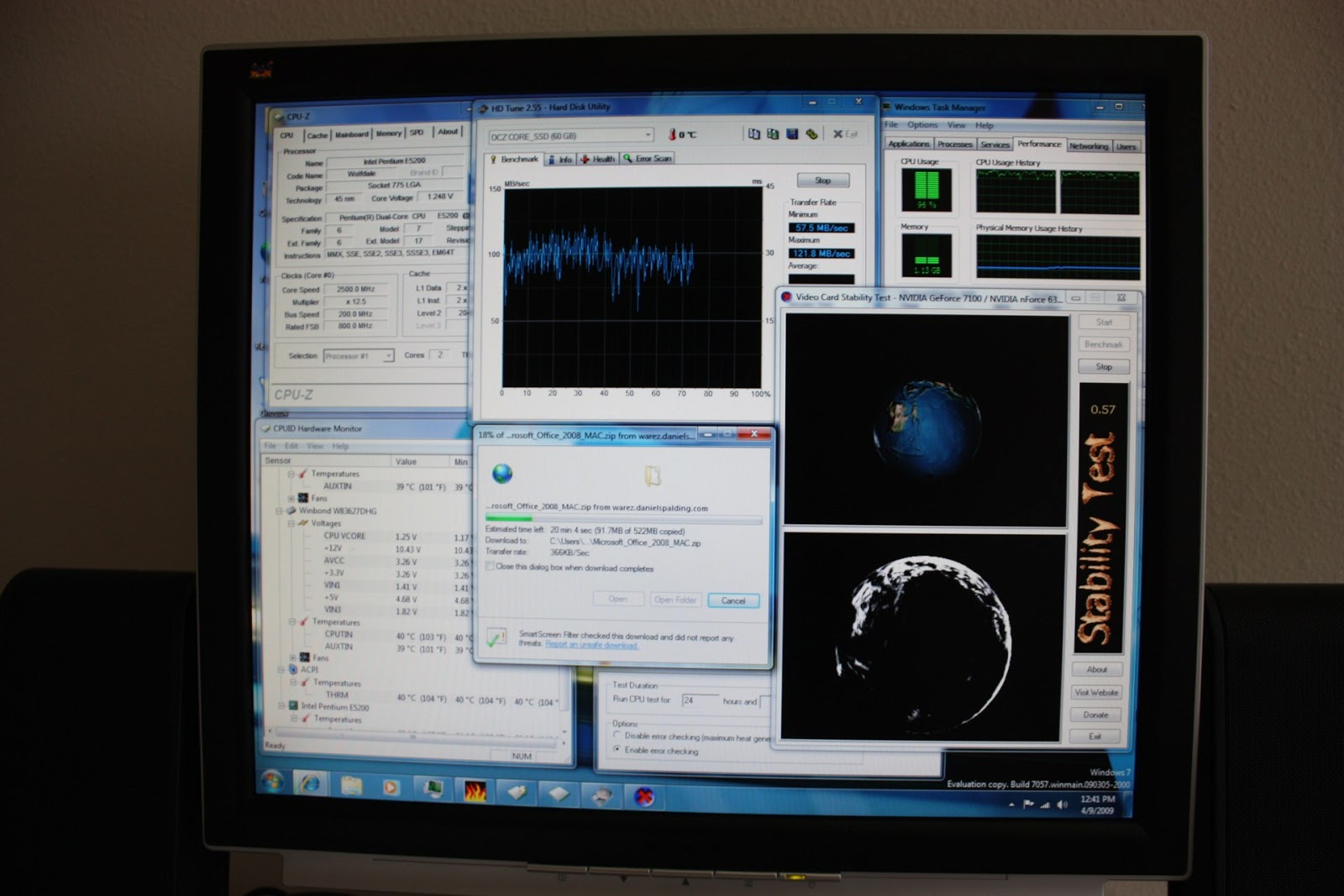Click the volume speaker icon in system tray
1344x896 pixels.
click(x=1063, y=804)
